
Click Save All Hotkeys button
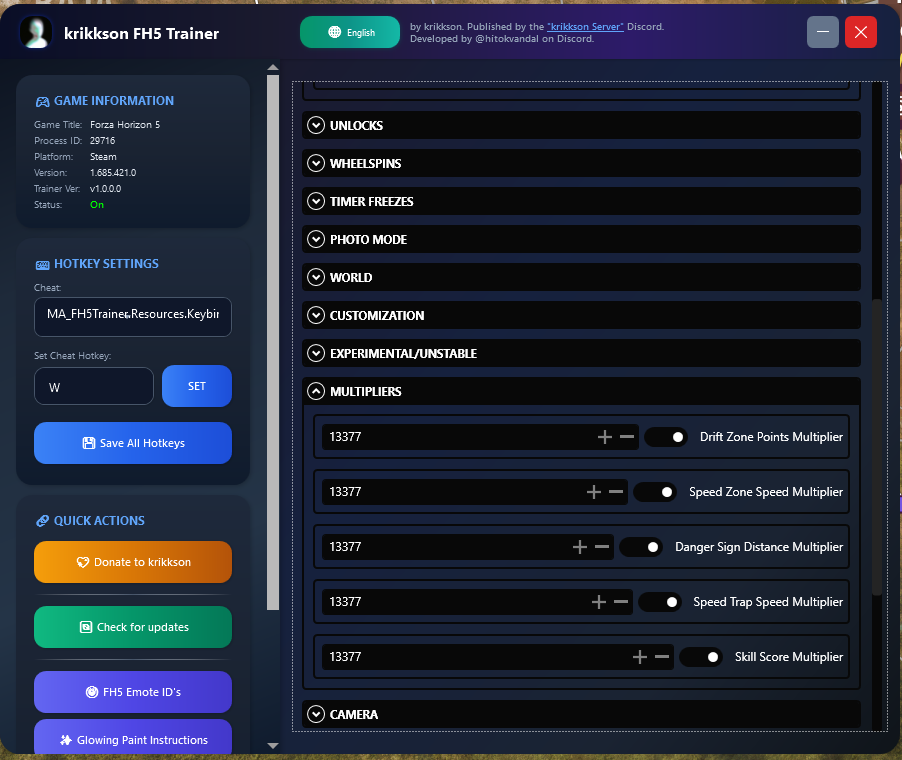pyautogui.click(x=133, y=443)
